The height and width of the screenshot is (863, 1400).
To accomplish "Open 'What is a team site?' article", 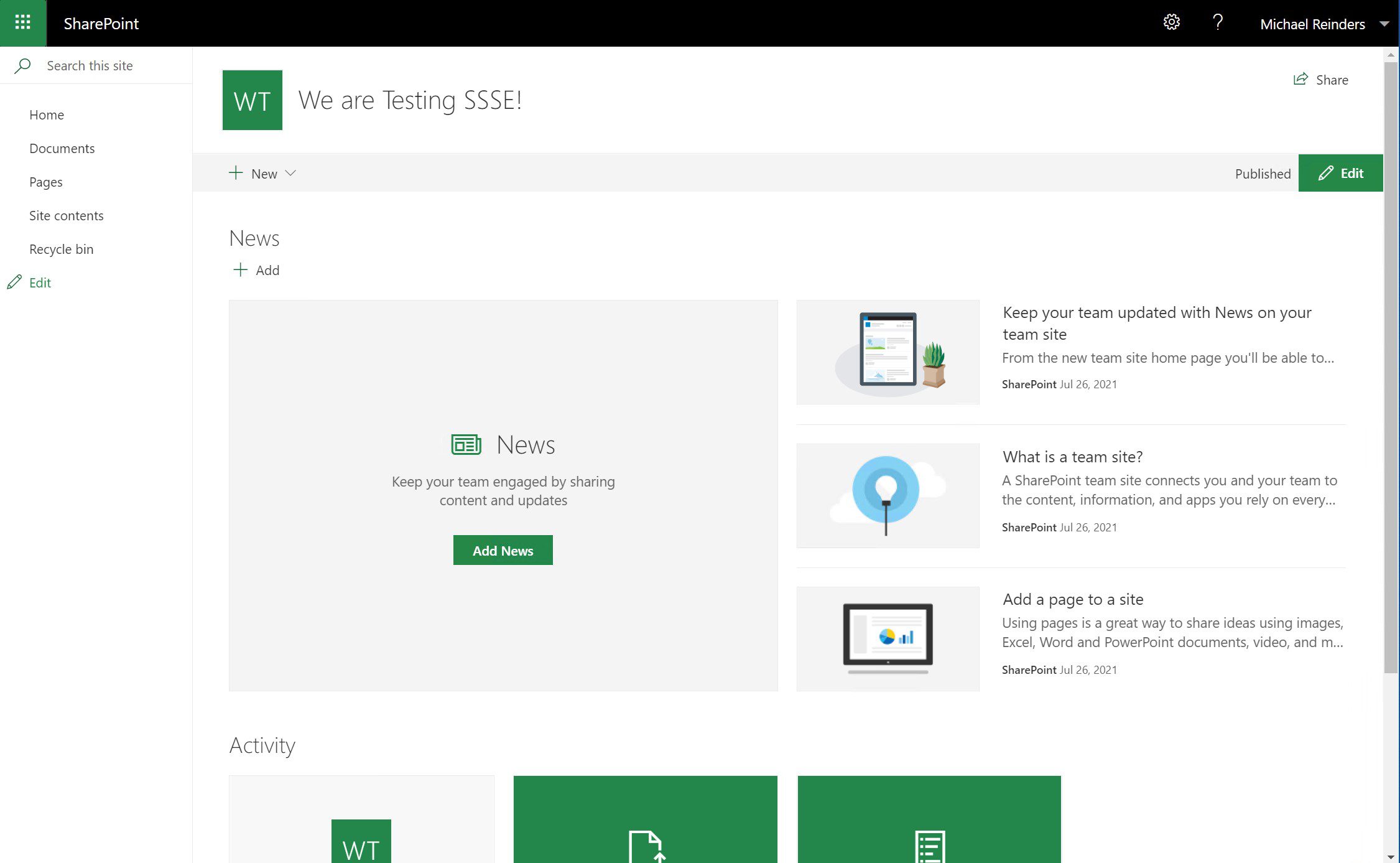I will pos(1073,457).
